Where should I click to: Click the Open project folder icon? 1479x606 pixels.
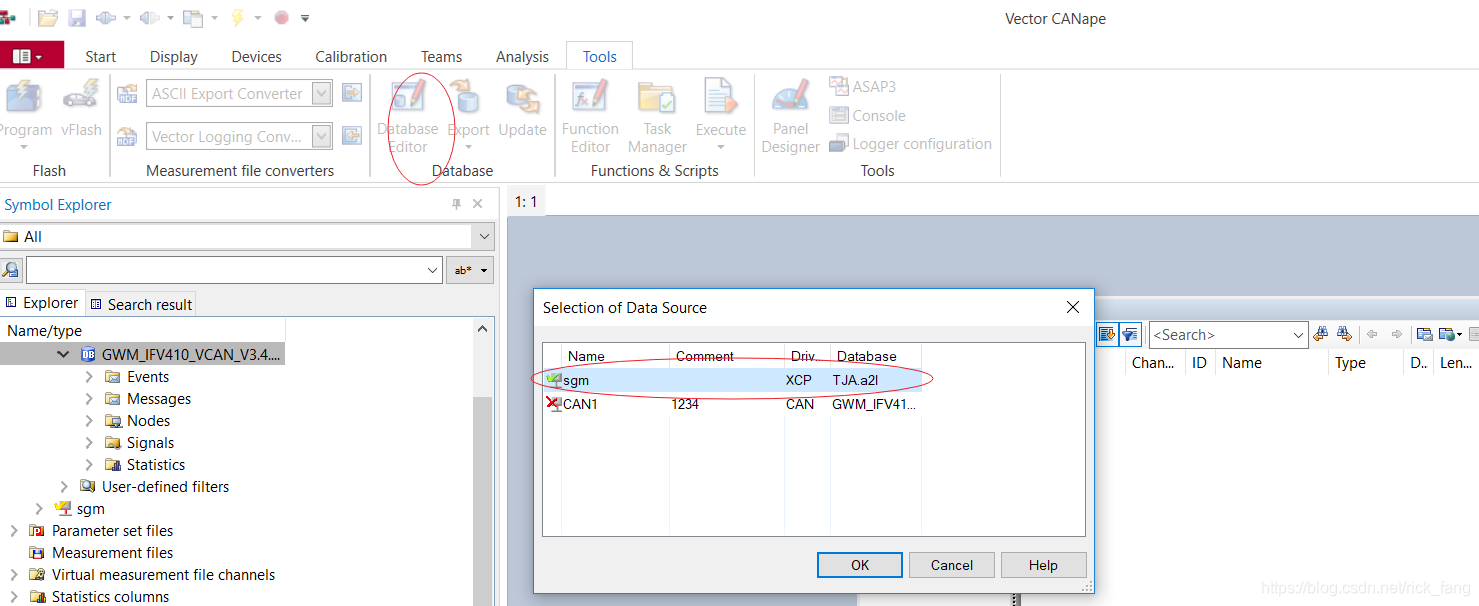47,18
